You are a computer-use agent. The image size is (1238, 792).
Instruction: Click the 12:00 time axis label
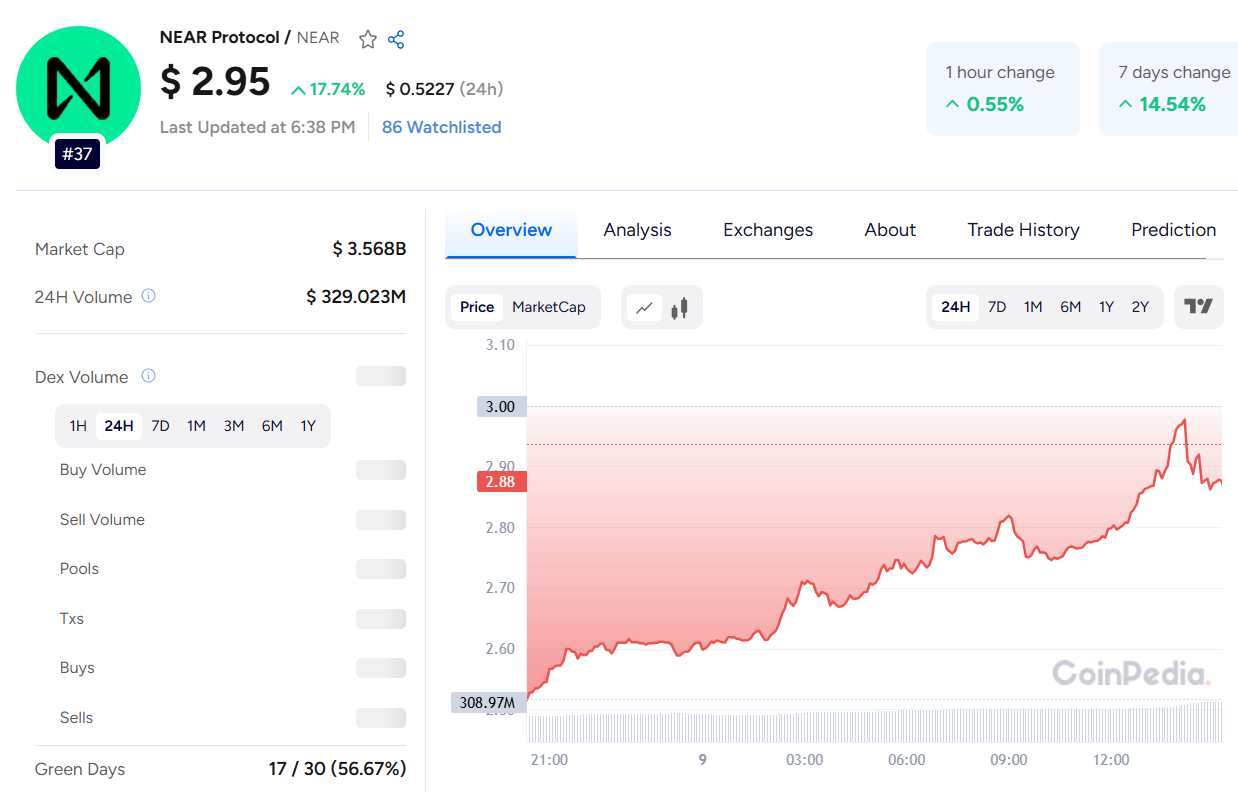pyautogui.click(x=1111, y=760)
